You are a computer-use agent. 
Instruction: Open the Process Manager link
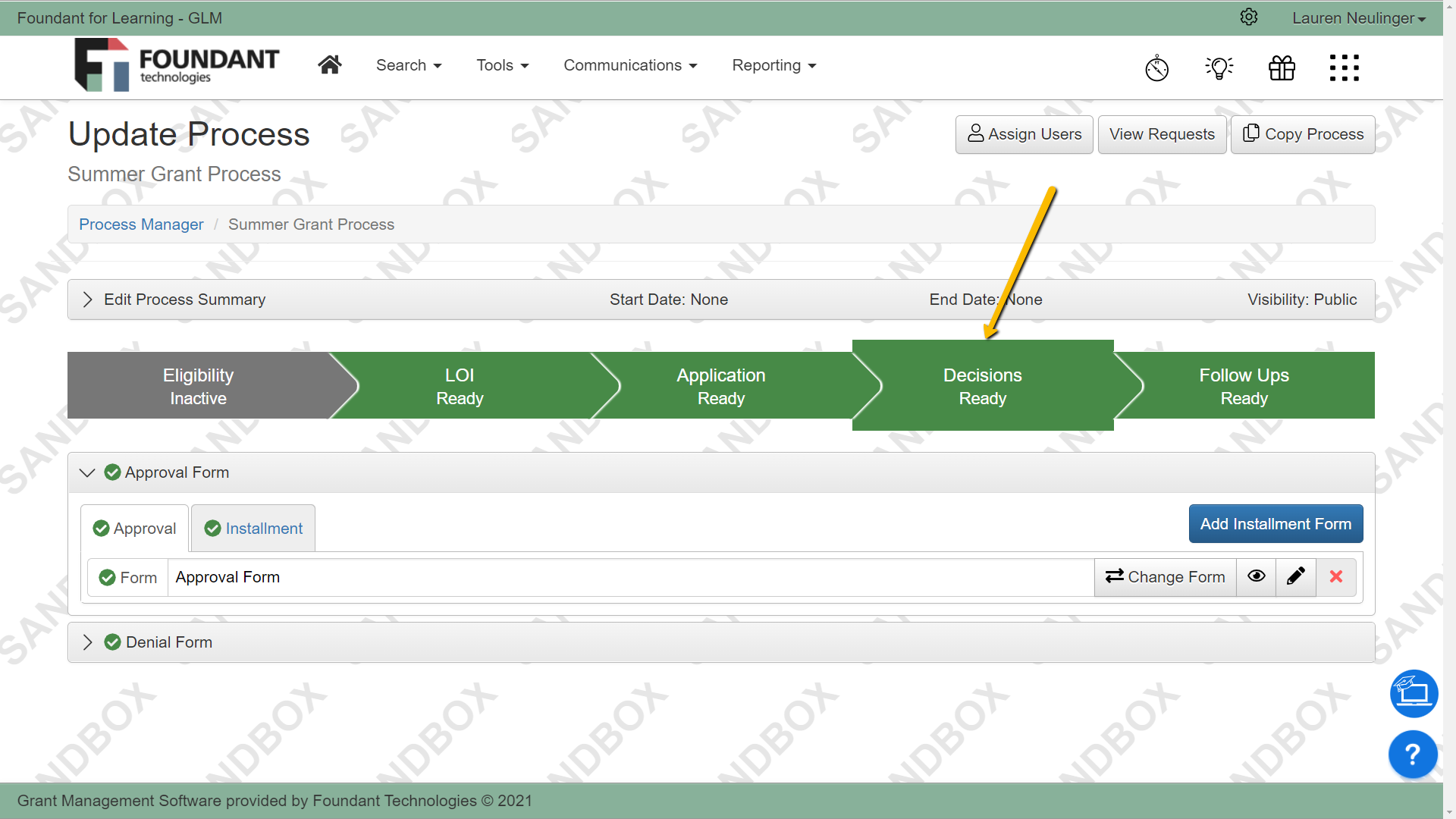[141, 224]
